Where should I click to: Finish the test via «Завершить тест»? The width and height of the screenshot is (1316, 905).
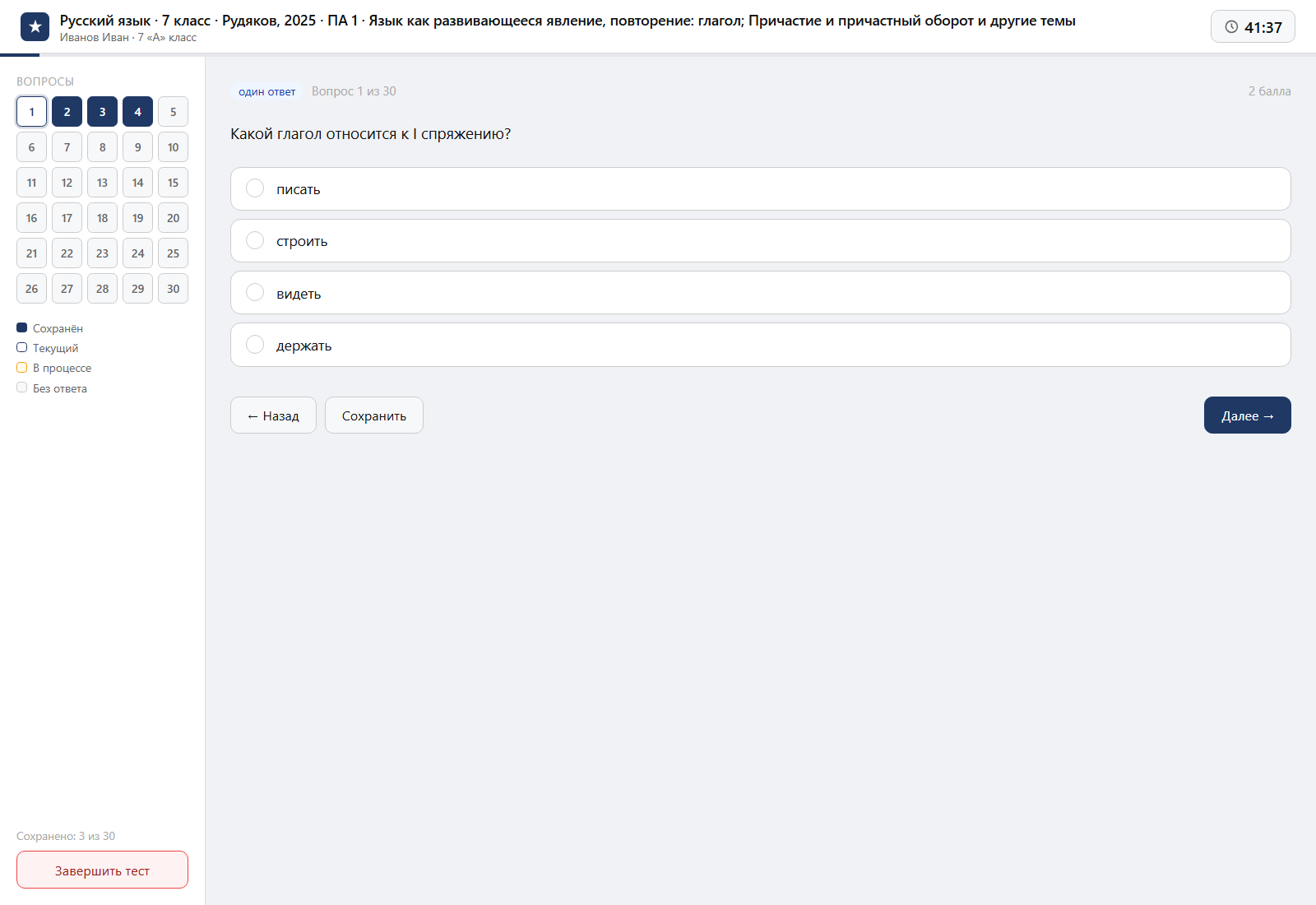[102, 870]
